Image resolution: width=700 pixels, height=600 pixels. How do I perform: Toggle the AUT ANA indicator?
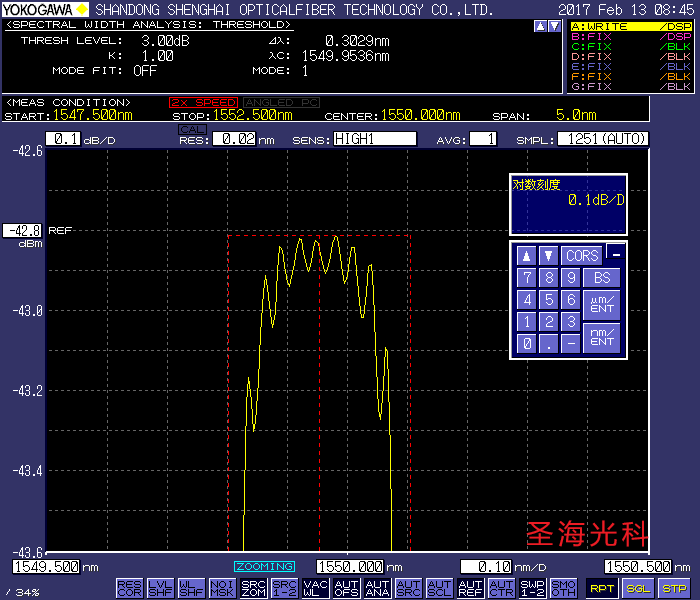(x=377, y=588)
